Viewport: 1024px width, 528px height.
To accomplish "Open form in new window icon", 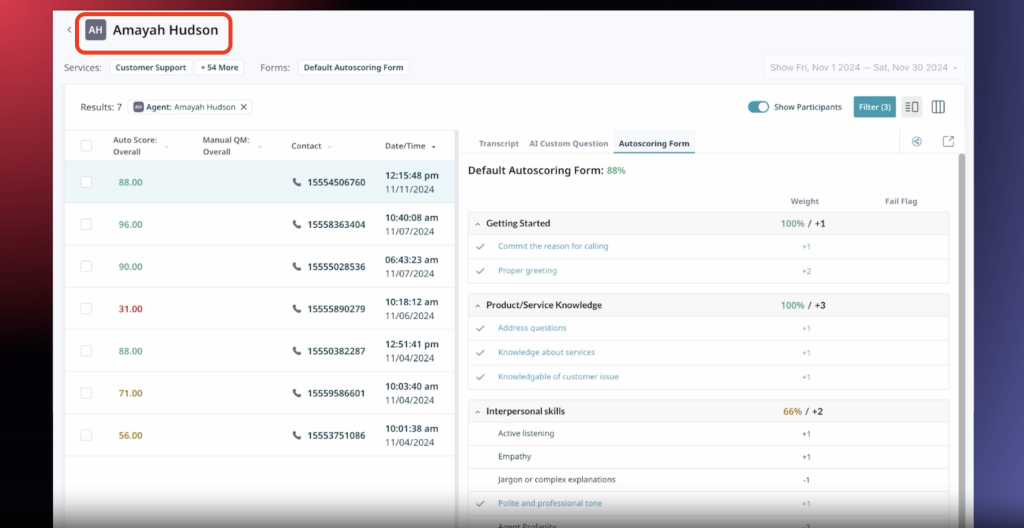I will 948,142.
